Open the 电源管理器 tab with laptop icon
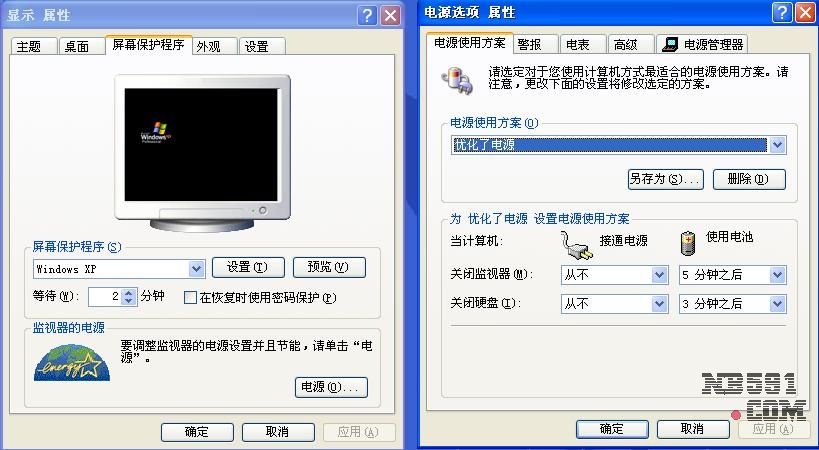Viewport: 819px width, 450px height. pos(702,44)
